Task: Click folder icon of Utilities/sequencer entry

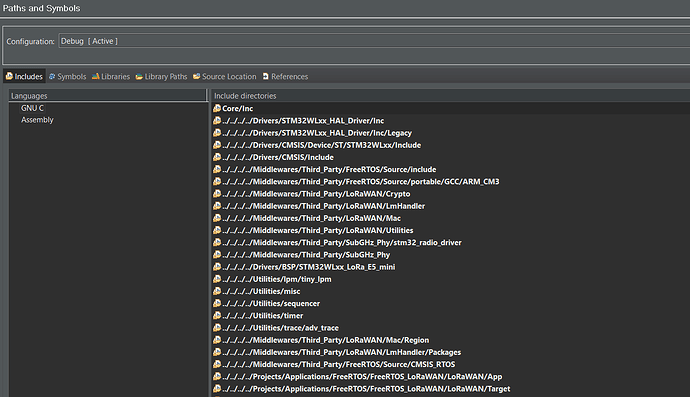Action: point(217,303)
